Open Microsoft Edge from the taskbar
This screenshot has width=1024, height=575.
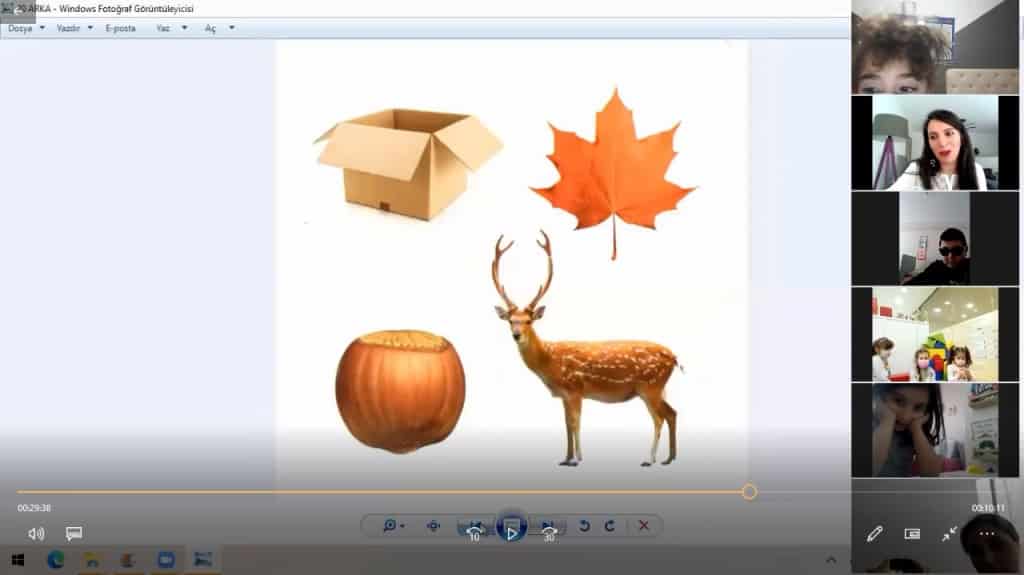(x=56, y=559)
